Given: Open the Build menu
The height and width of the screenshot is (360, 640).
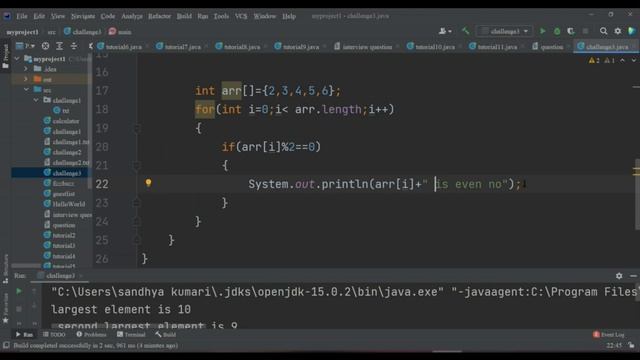Looking at the screenshot, I should 184,16.
